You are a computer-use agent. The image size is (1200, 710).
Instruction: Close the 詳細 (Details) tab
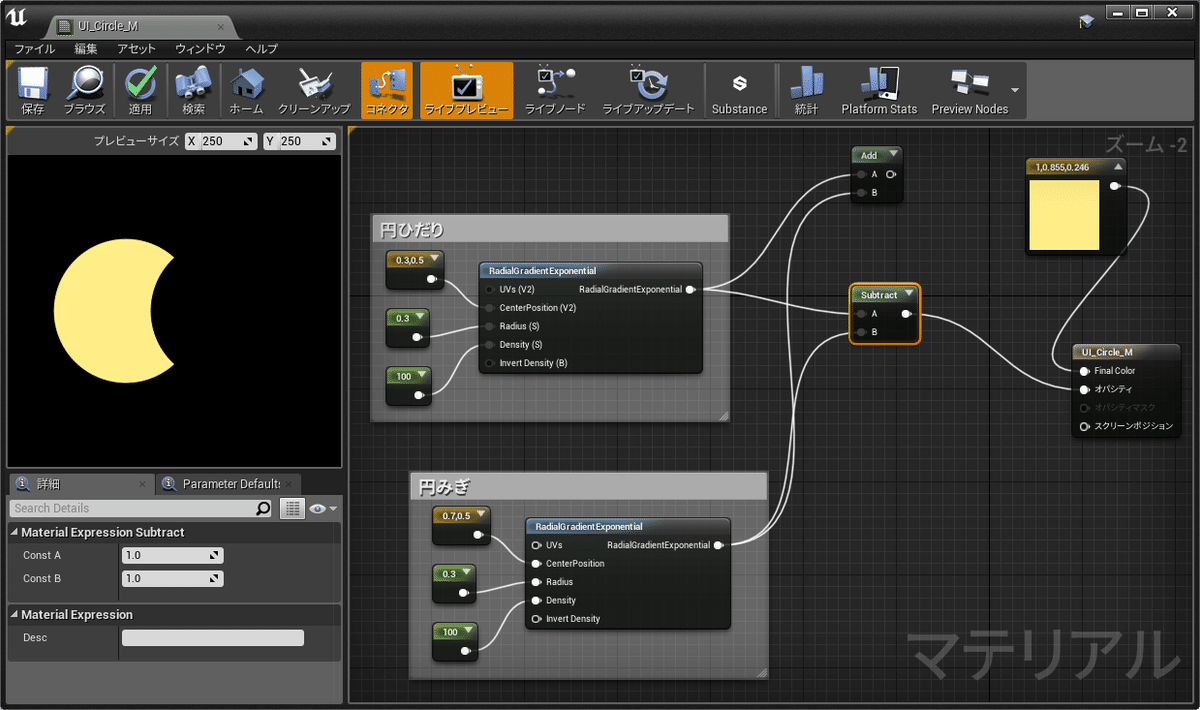[142, 485]
